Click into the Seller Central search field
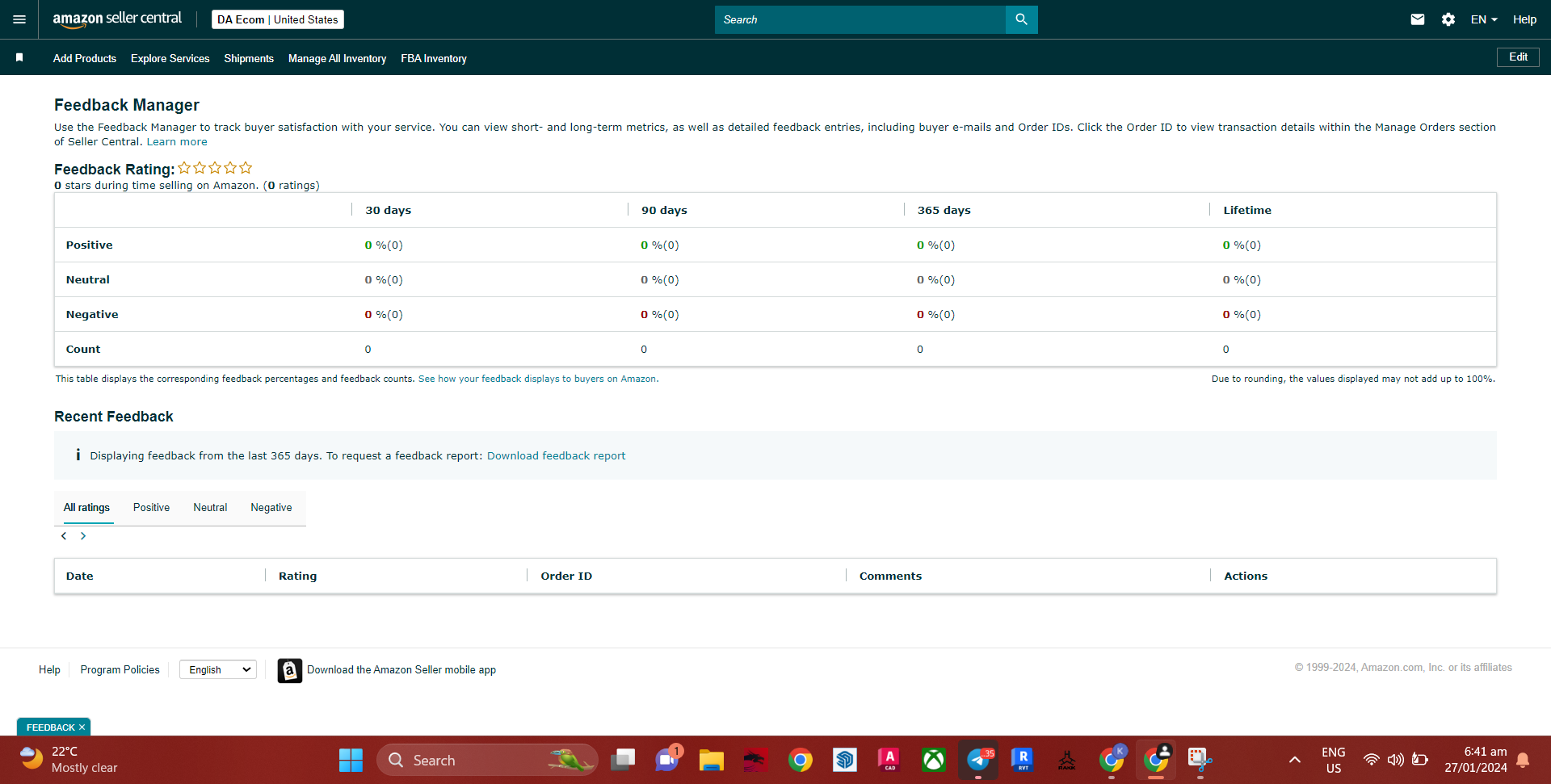This screenshot has height=784, width=1551. pos(860,19)
